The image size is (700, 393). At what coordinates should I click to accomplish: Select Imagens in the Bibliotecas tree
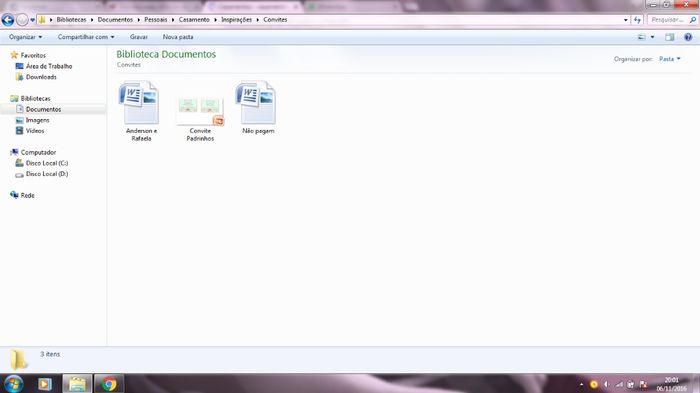pos(37,120)
